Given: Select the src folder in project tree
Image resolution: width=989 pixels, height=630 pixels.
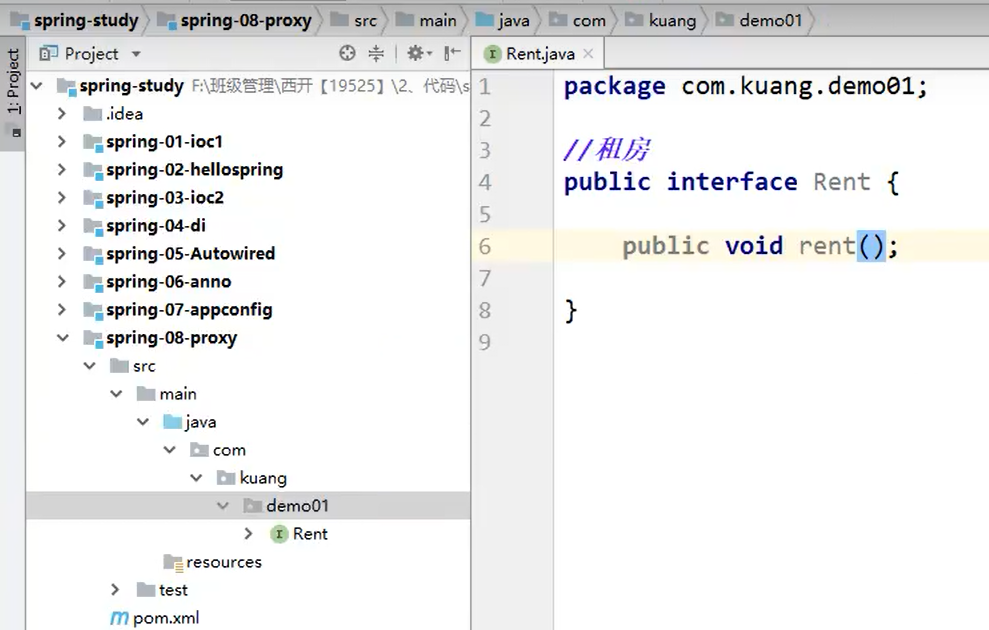Looking at the screenshot, I should pos(144,366).
